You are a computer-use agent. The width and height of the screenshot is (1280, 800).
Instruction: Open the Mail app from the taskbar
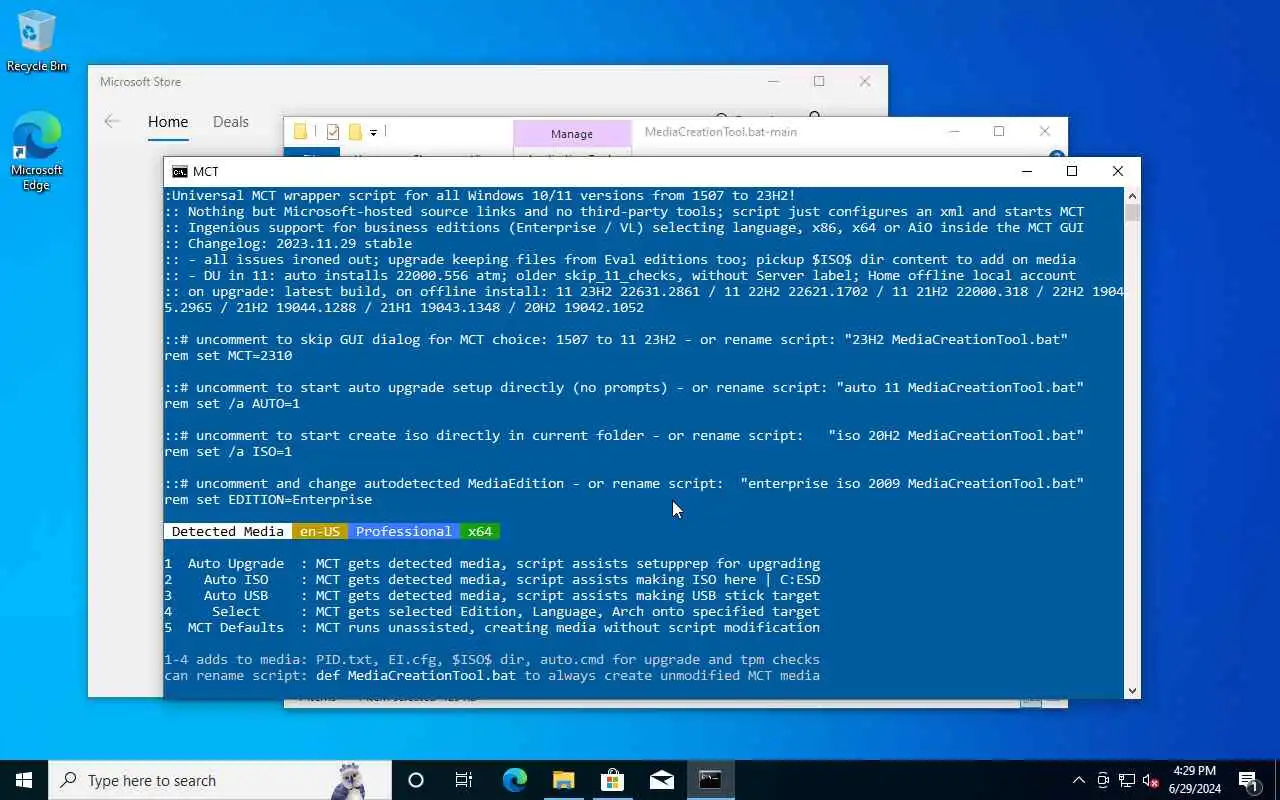661,780
